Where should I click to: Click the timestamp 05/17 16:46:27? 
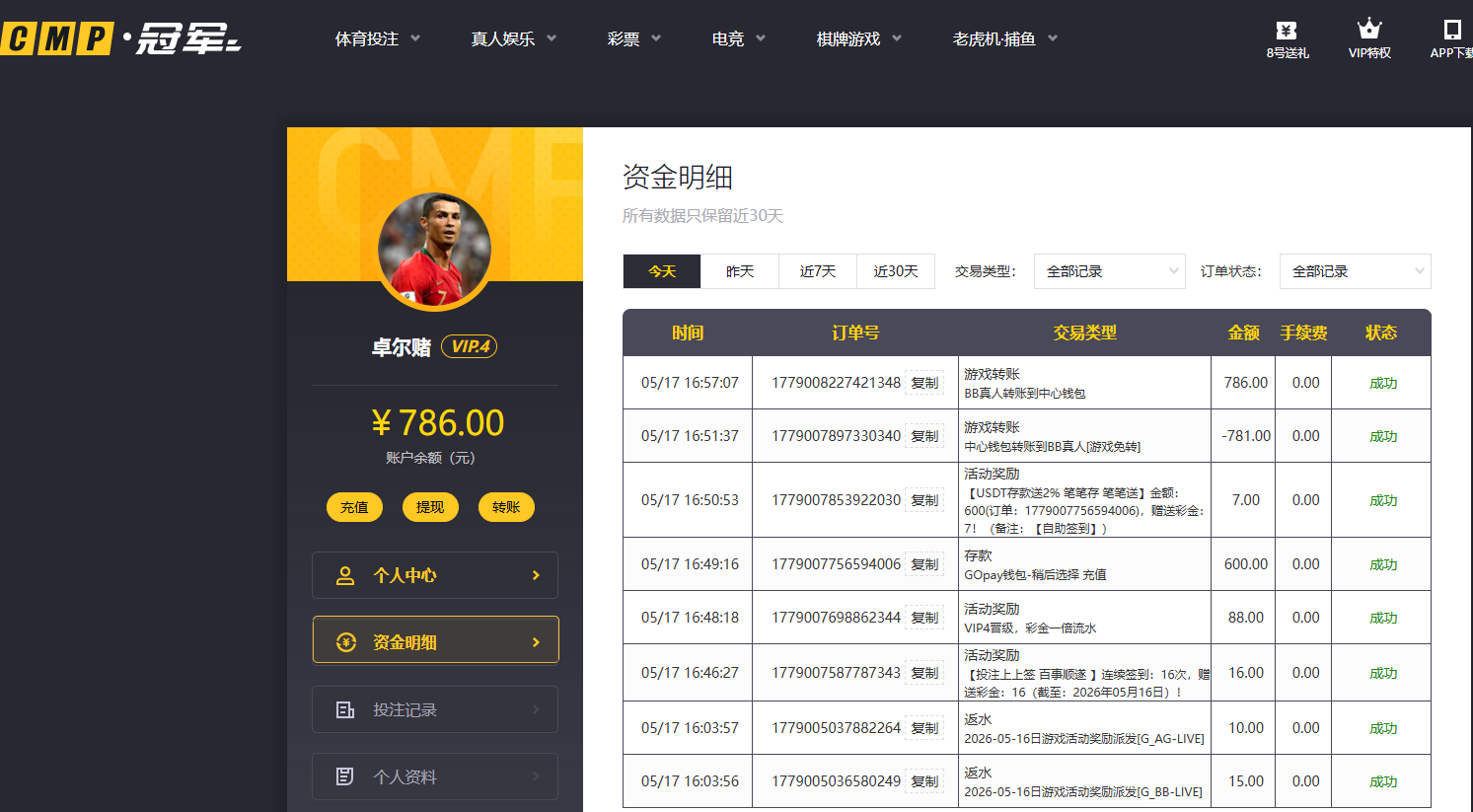click(690, 673)
